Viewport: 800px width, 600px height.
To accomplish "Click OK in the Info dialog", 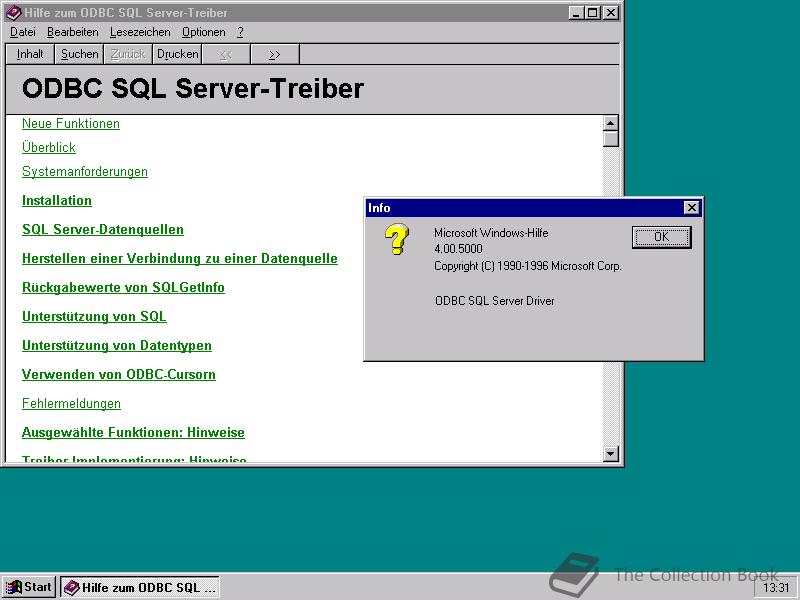I will click(661, 237).
